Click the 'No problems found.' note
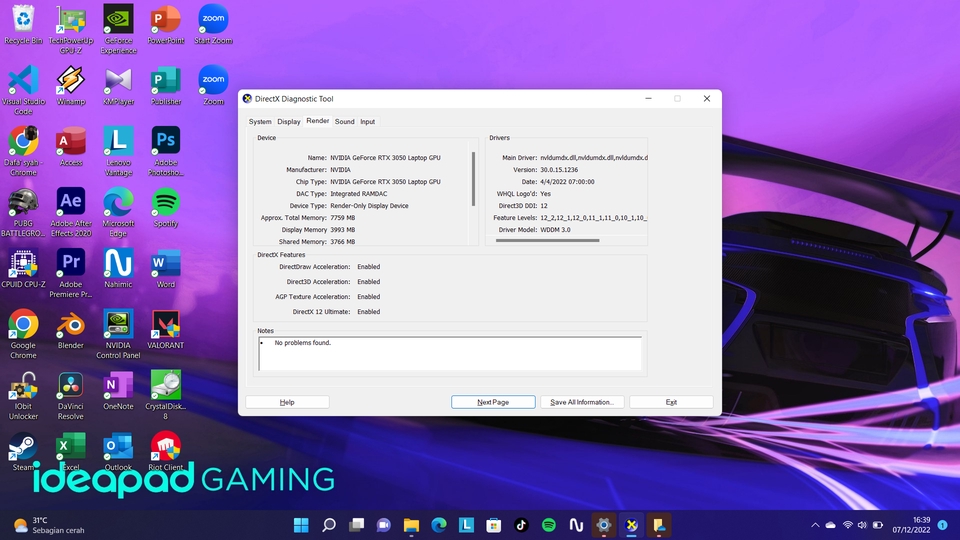This screenshot has width=960, height=540. [x=302, y=343]
